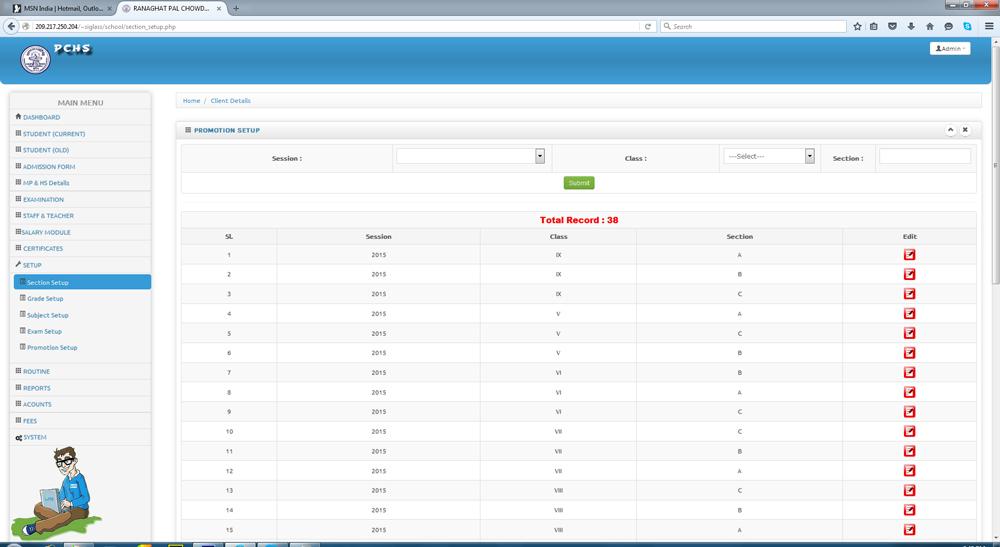Go to browser home page icon

tap(930, 27)
